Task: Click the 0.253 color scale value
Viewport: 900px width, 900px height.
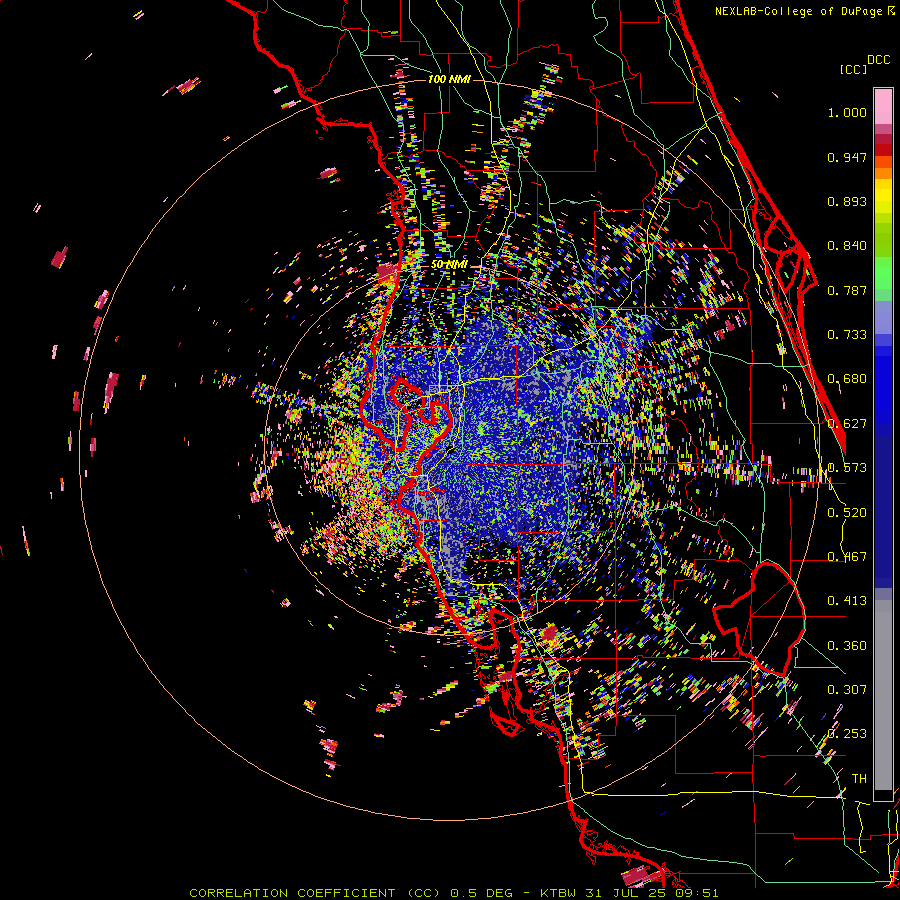Action: 847,734
